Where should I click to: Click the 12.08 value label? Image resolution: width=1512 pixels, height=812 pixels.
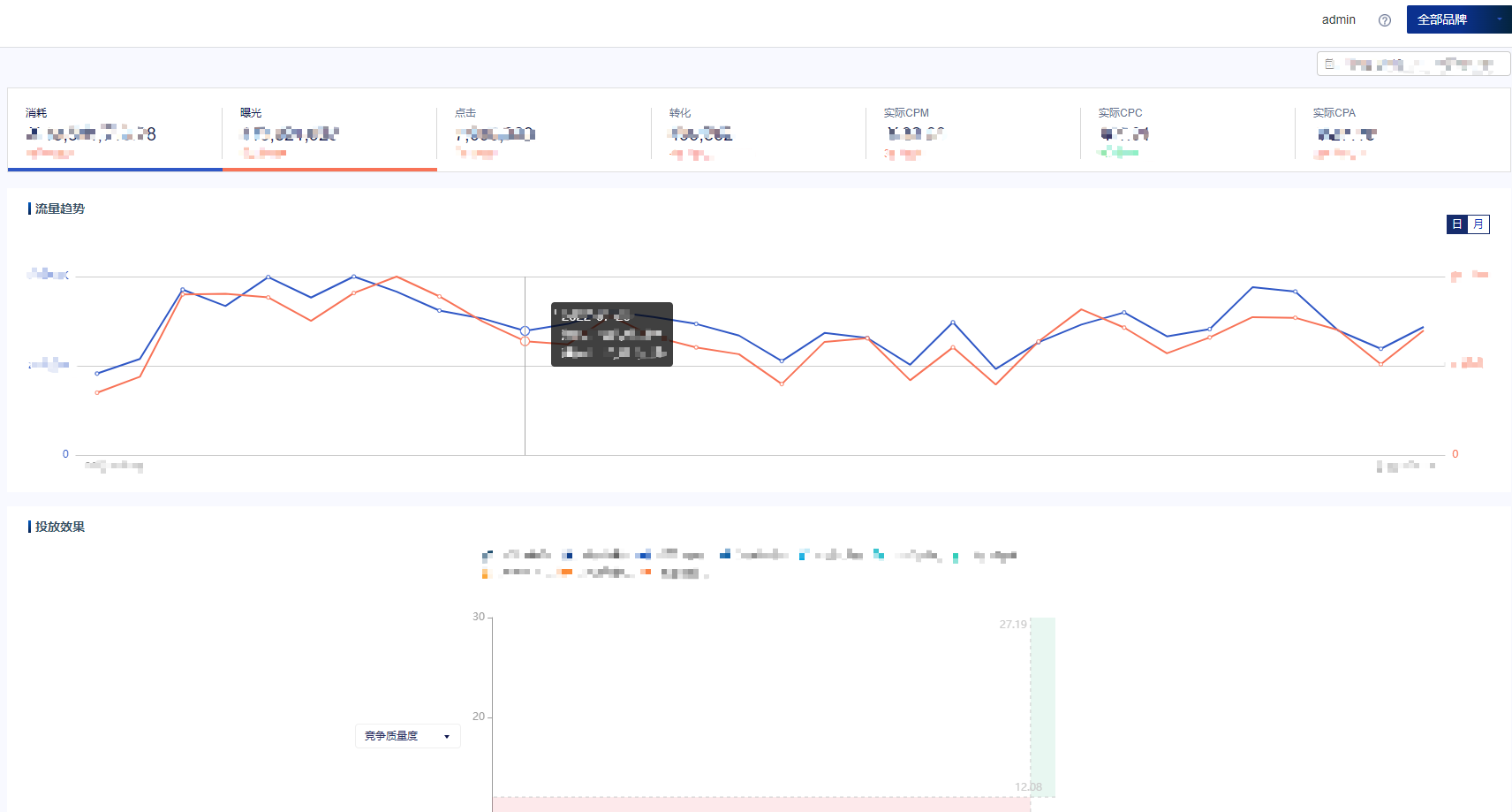[1028, 787]
